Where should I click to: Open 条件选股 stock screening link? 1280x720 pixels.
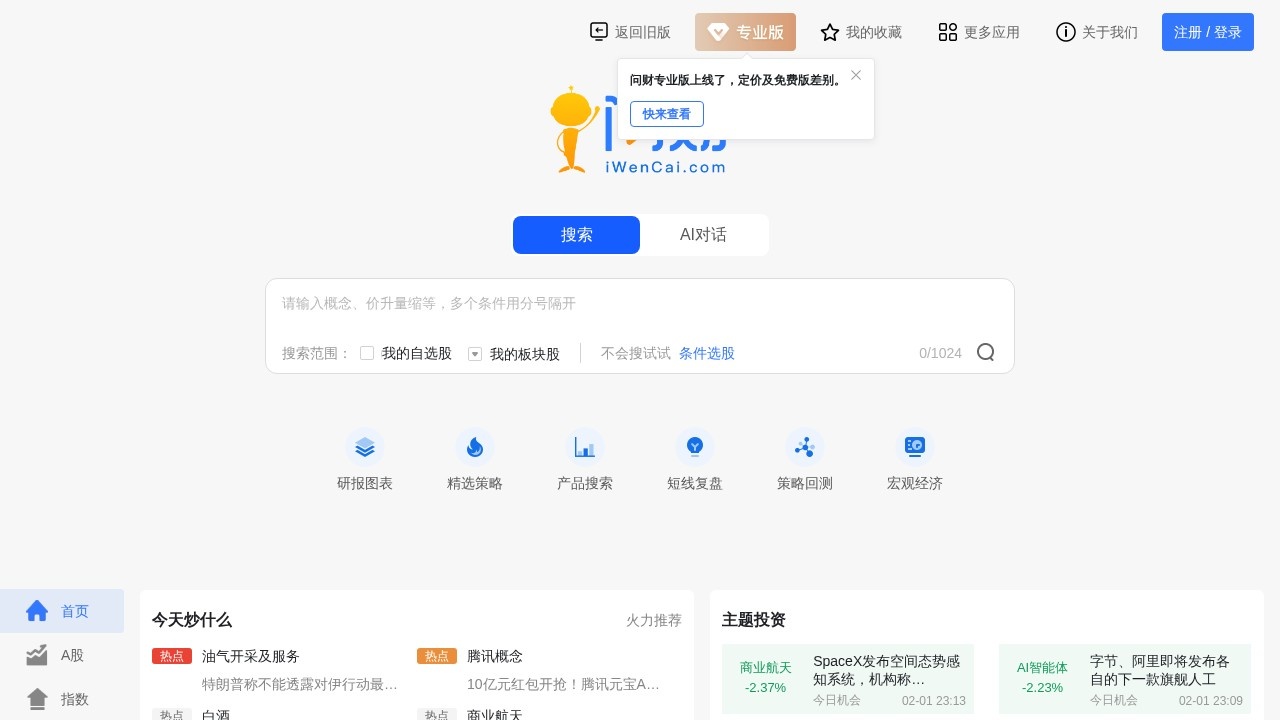707,353
